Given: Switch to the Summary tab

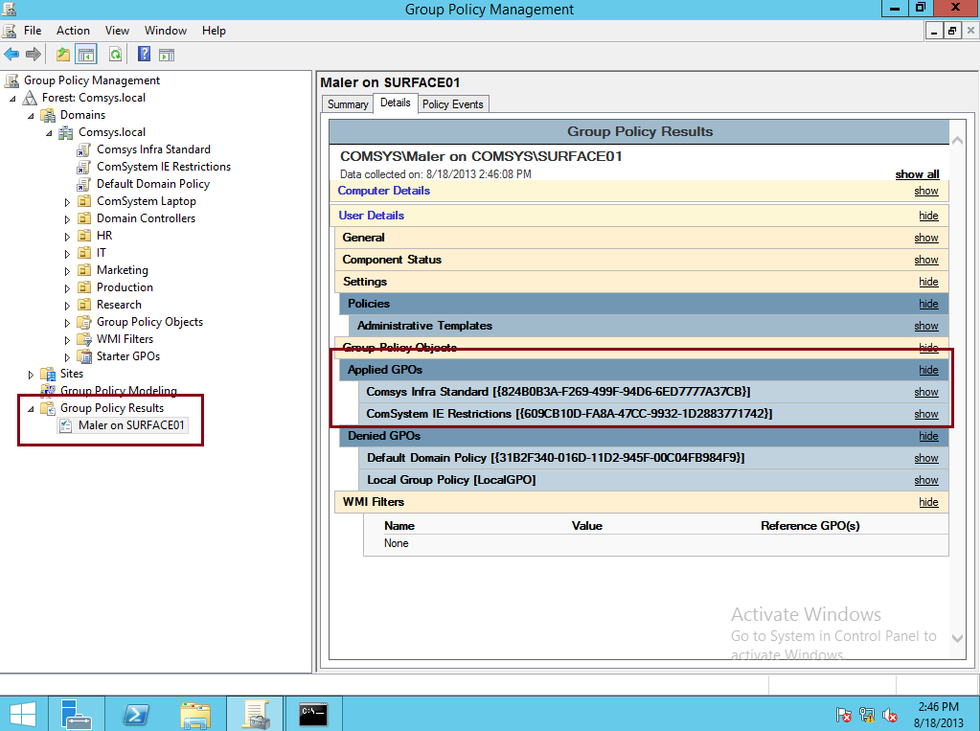Looking at the screenshot, I should pos(348,104).
